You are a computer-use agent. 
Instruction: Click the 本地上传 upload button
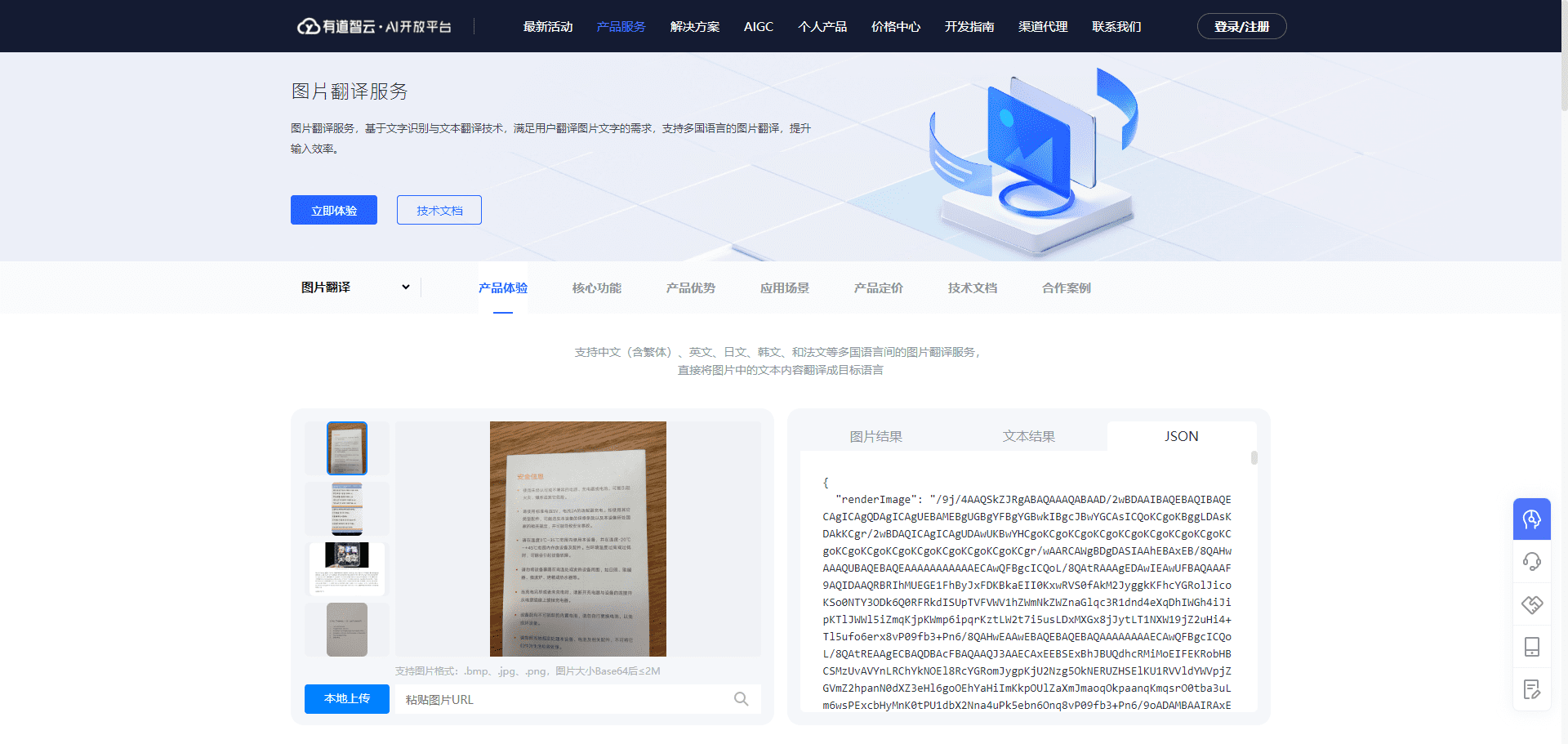[347, 699]
